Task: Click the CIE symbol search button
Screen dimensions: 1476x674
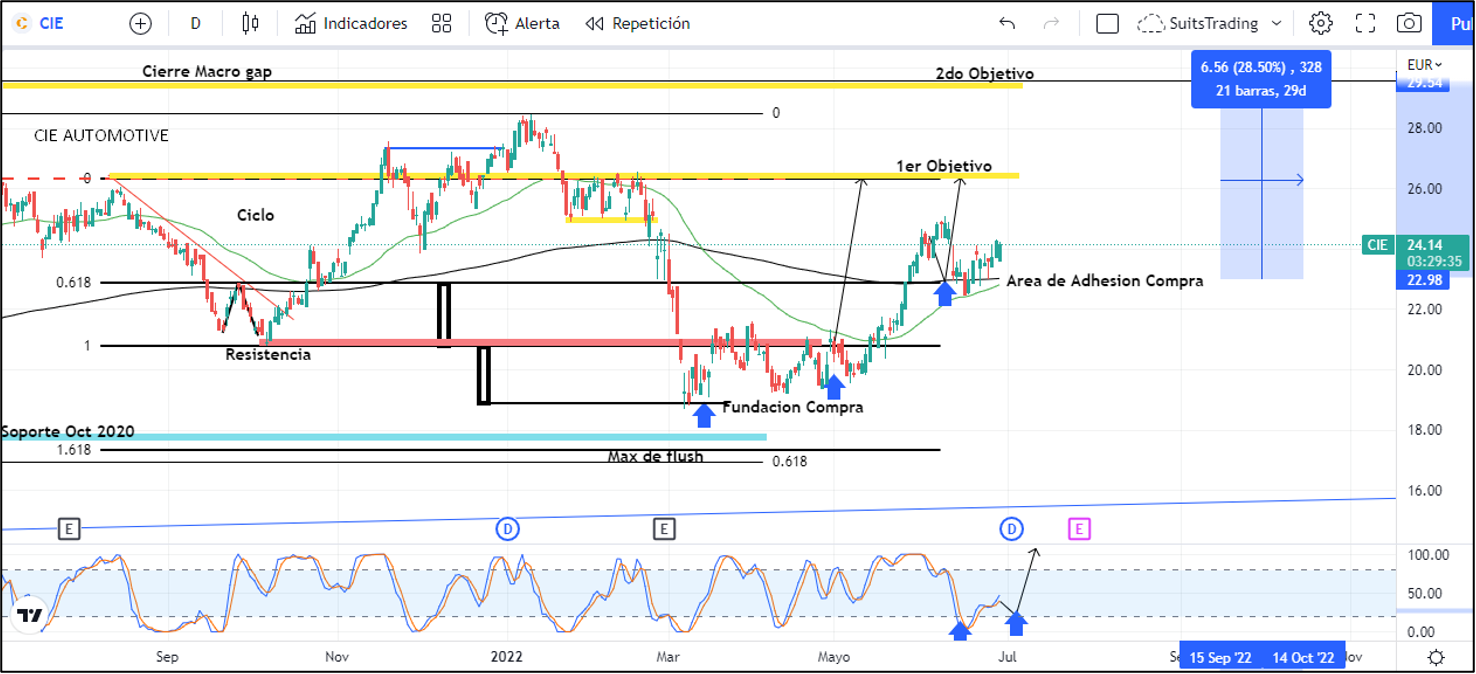Action: tap(40, 23)
